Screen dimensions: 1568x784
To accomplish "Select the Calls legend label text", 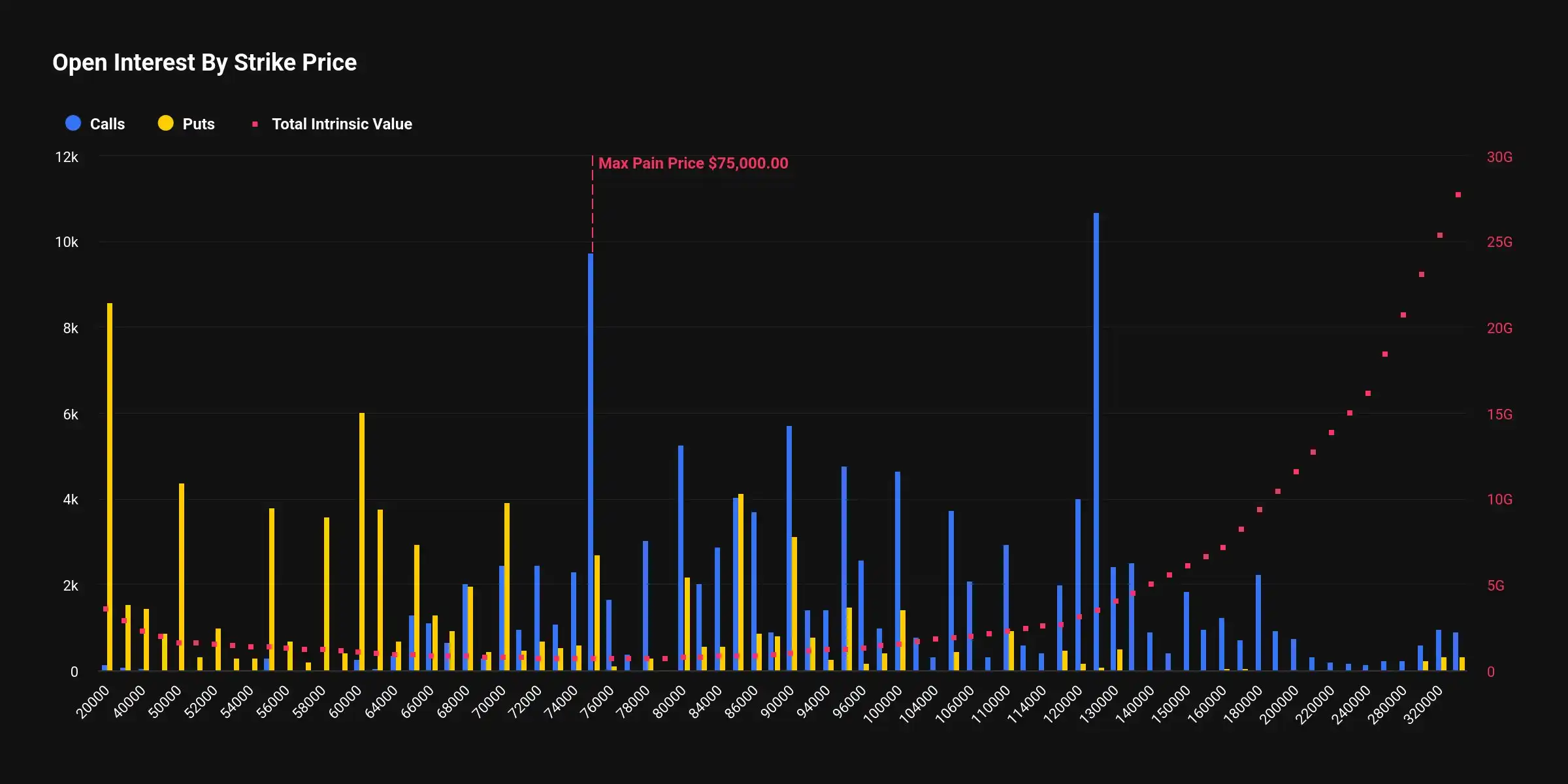I will [109, 123].
